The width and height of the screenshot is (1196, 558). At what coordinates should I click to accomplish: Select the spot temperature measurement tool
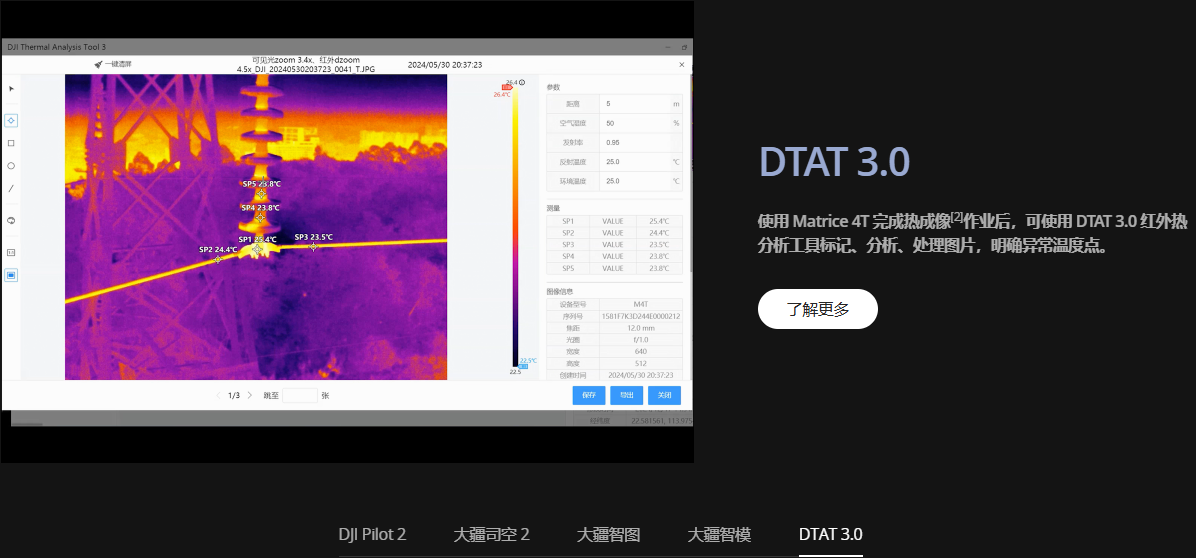[11, 120]
